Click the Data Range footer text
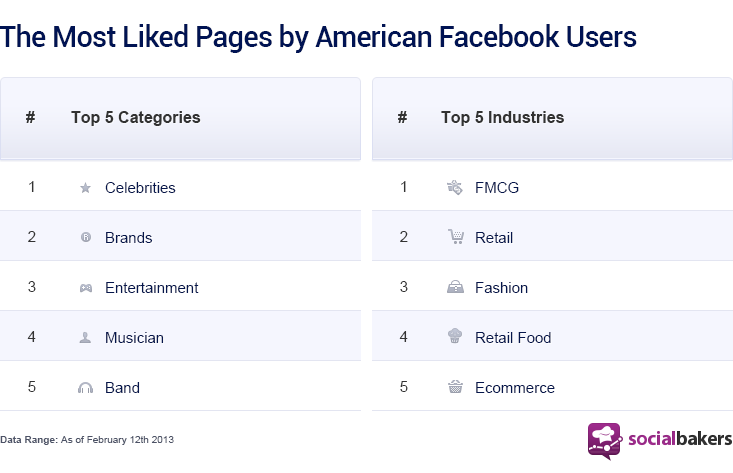The width and height of the screenshot is (733, 473). (x=87, y=440)
